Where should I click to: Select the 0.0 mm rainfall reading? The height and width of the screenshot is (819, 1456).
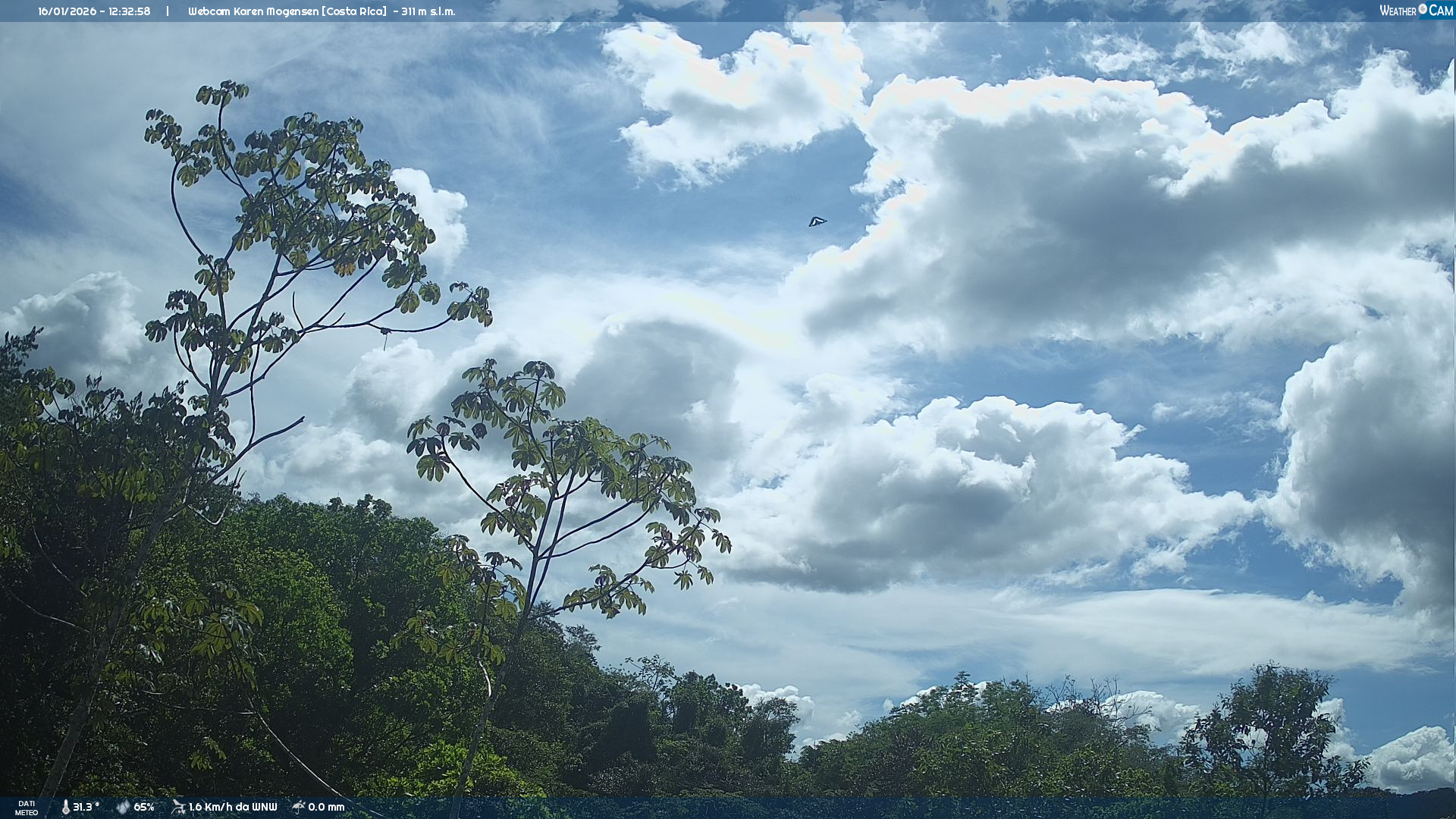pos(326,808)
